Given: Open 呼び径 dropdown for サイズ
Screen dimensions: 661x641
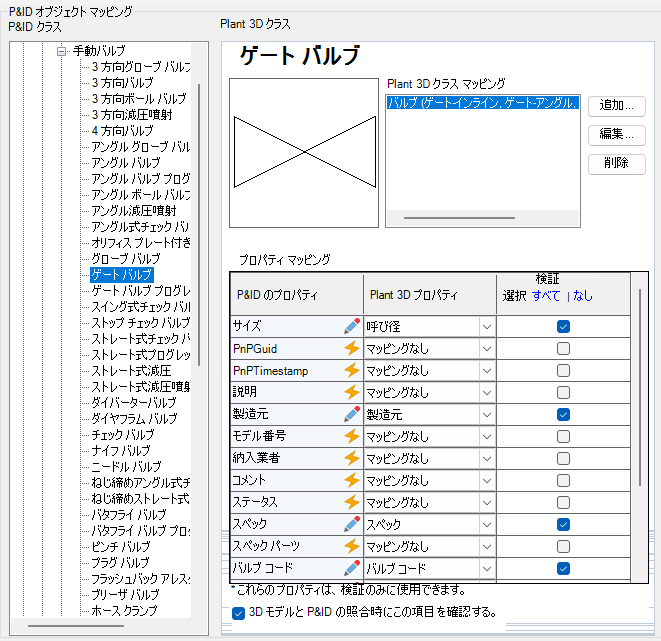Looking at the screenshot, I should (487, 327).
